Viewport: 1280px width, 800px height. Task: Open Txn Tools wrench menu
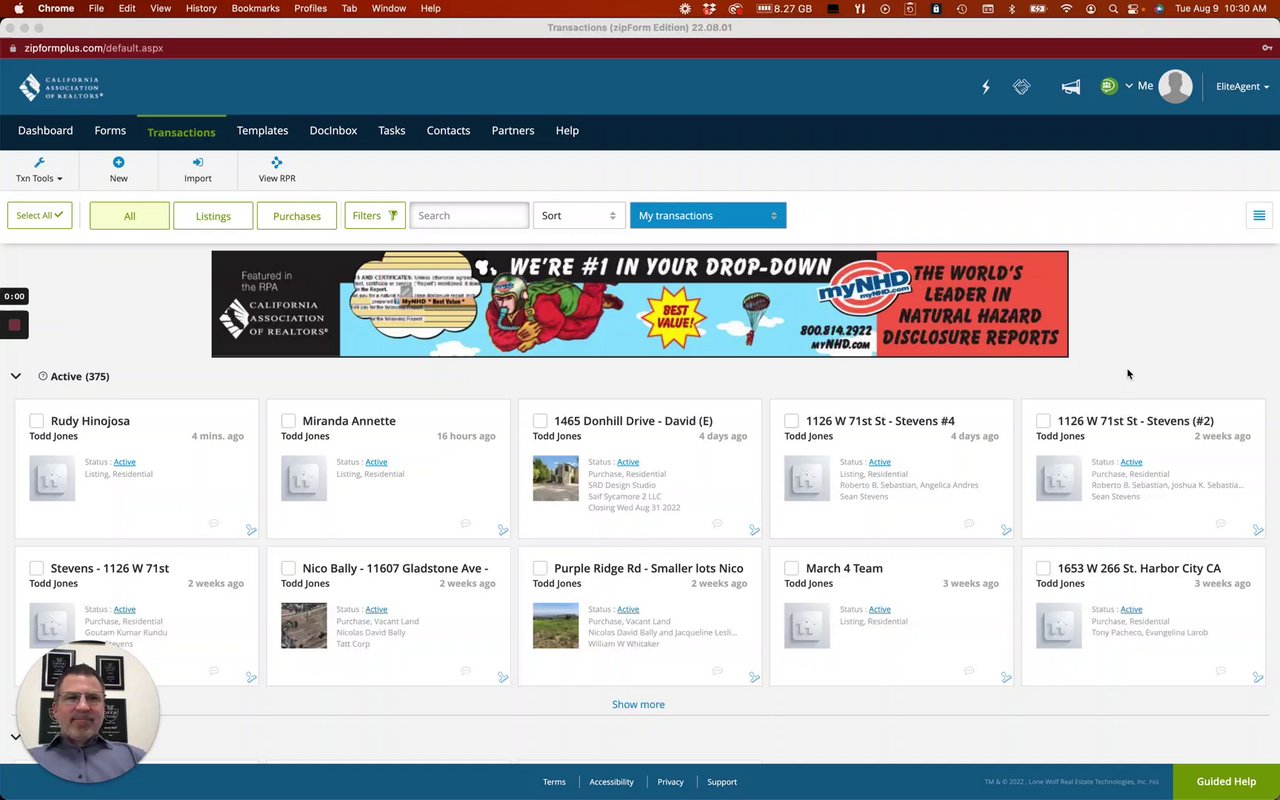pos(39,170)
